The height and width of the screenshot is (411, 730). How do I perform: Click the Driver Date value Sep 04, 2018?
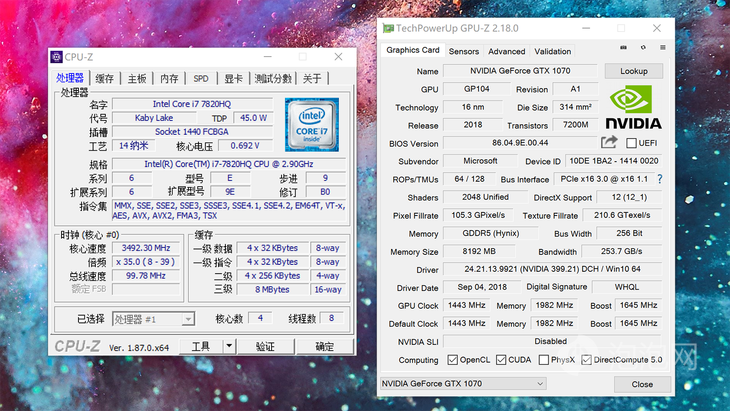click(x=482, y=287)
